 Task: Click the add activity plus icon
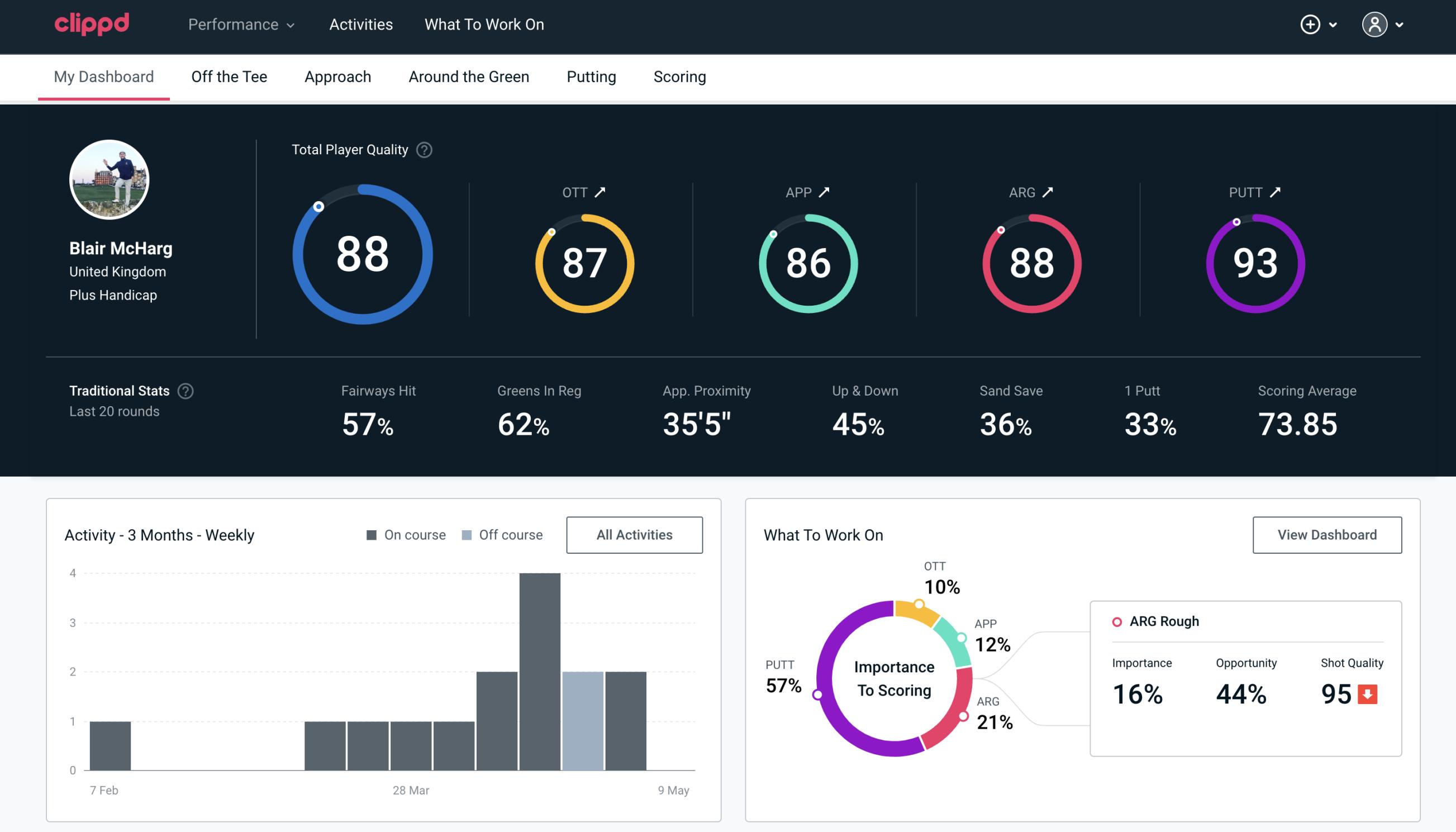(1312, 25)
